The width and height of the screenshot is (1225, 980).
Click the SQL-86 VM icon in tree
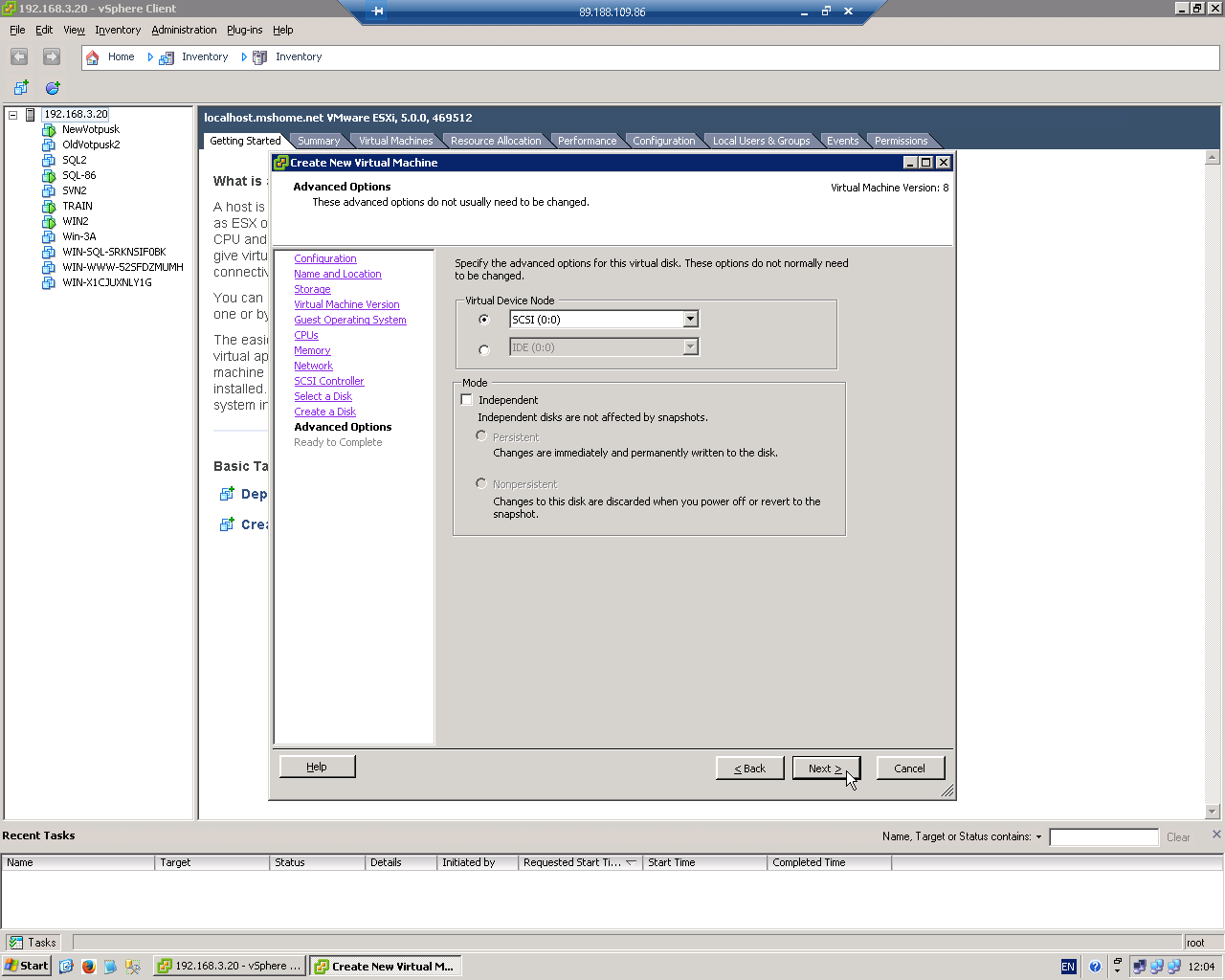click(49, 176)
